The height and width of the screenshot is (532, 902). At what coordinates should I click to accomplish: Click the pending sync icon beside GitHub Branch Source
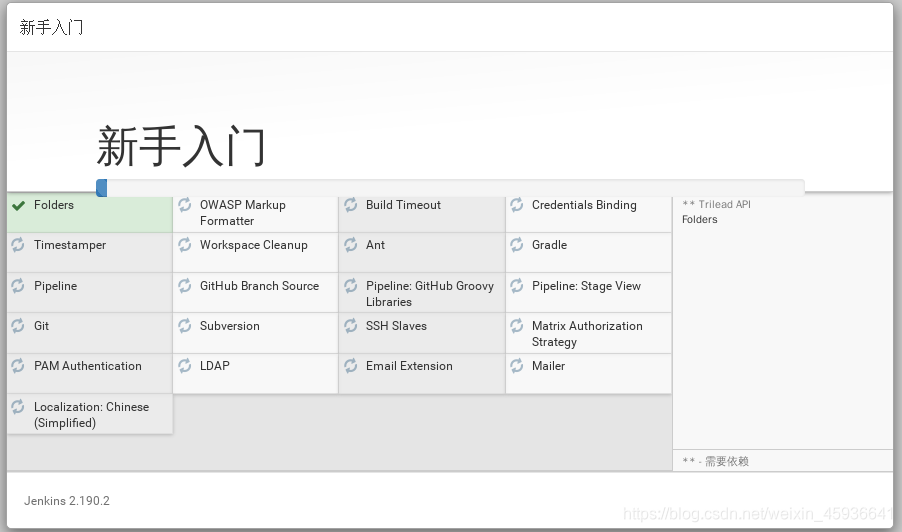point(185,286)
